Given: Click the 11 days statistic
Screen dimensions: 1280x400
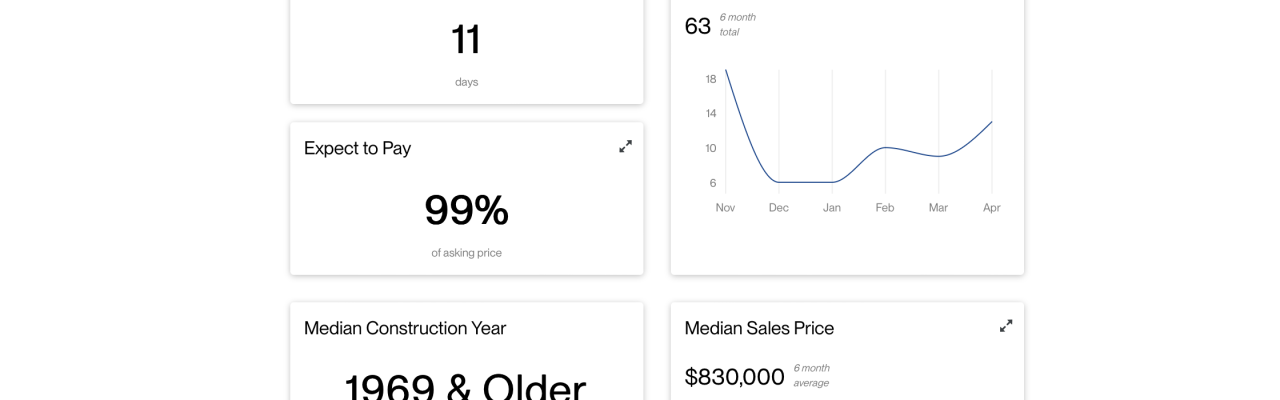Looking at the screenshot, I should click(x=467, y=40).
